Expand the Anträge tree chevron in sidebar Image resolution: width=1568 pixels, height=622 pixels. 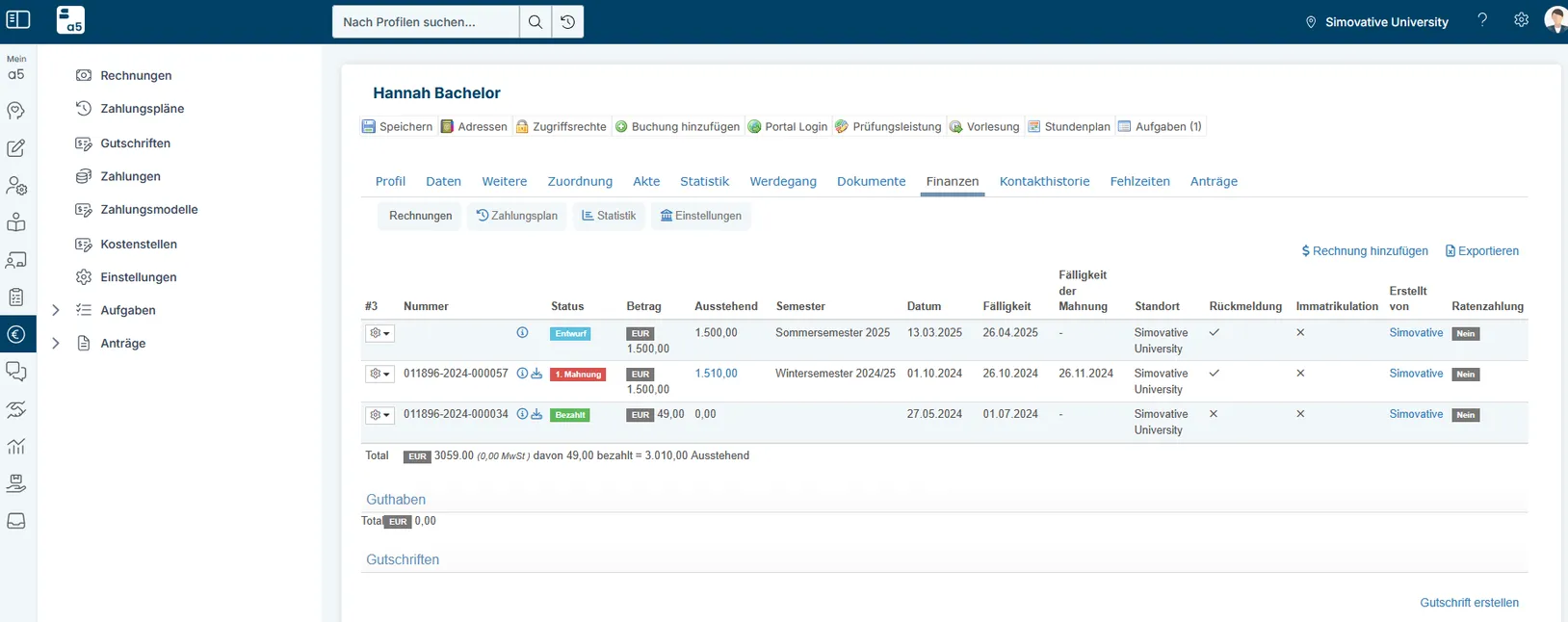(56, 343)
